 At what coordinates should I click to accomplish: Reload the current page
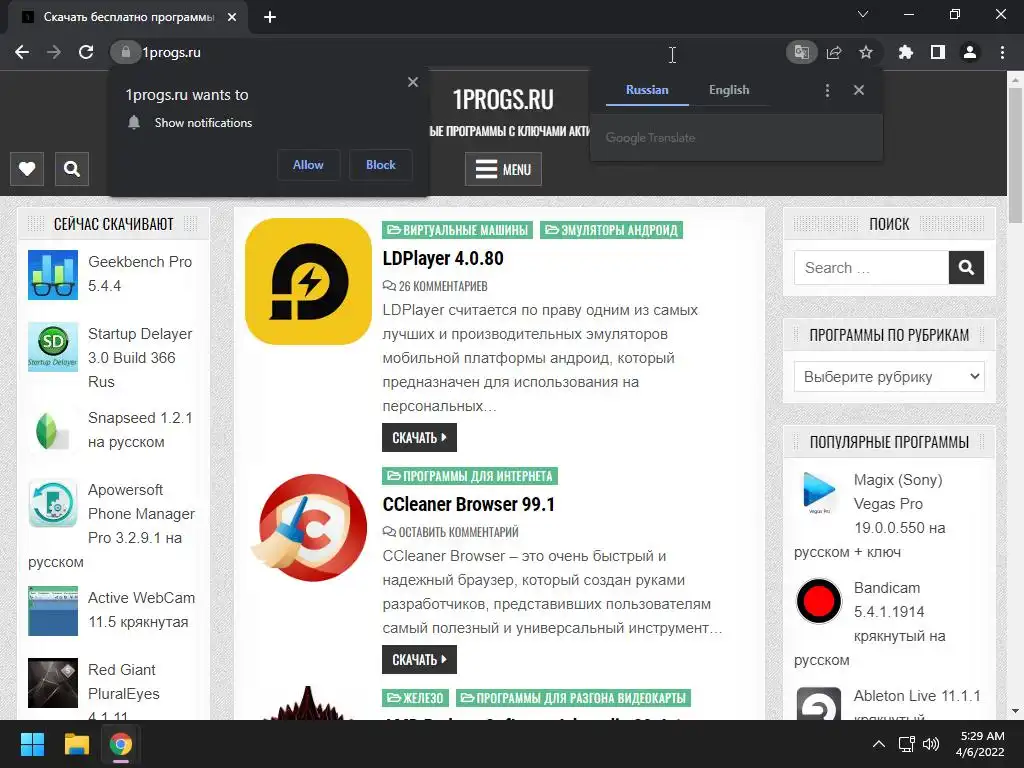(x=86, y=52)
